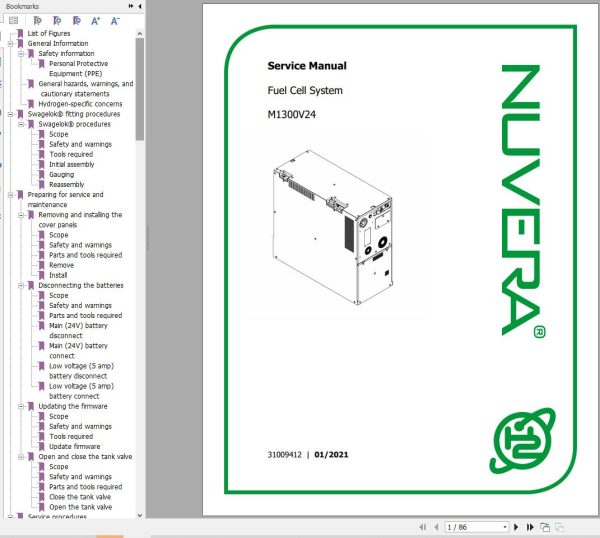Jump to last page button
Image resolution: width=600 pixels, height=538 pixels.
(530, 527)
